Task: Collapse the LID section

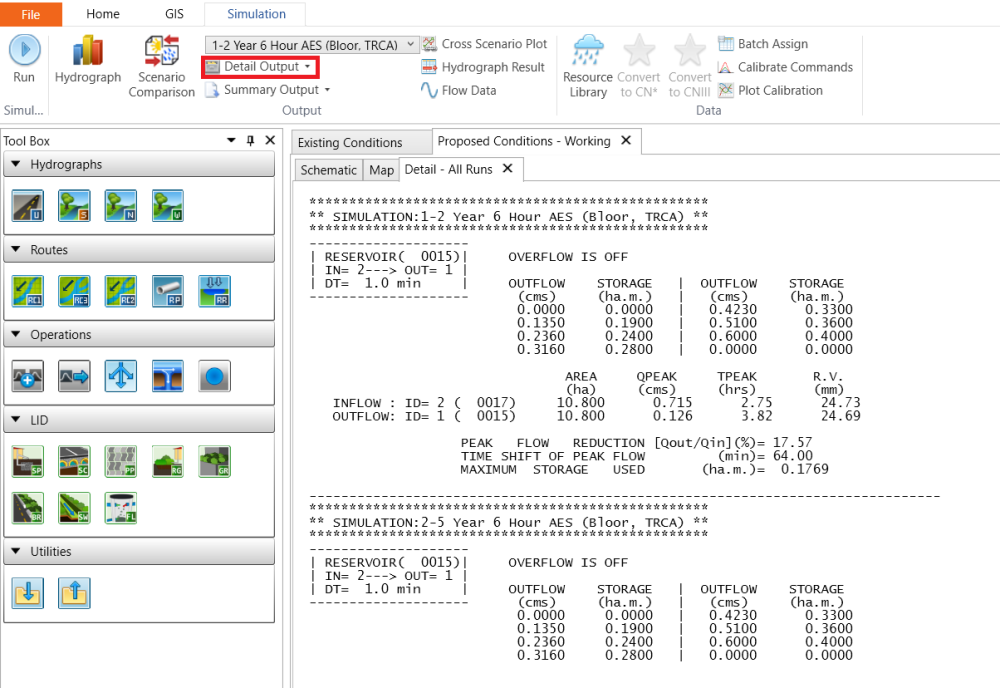Action: pyautogui.click(x=16, y=420)
